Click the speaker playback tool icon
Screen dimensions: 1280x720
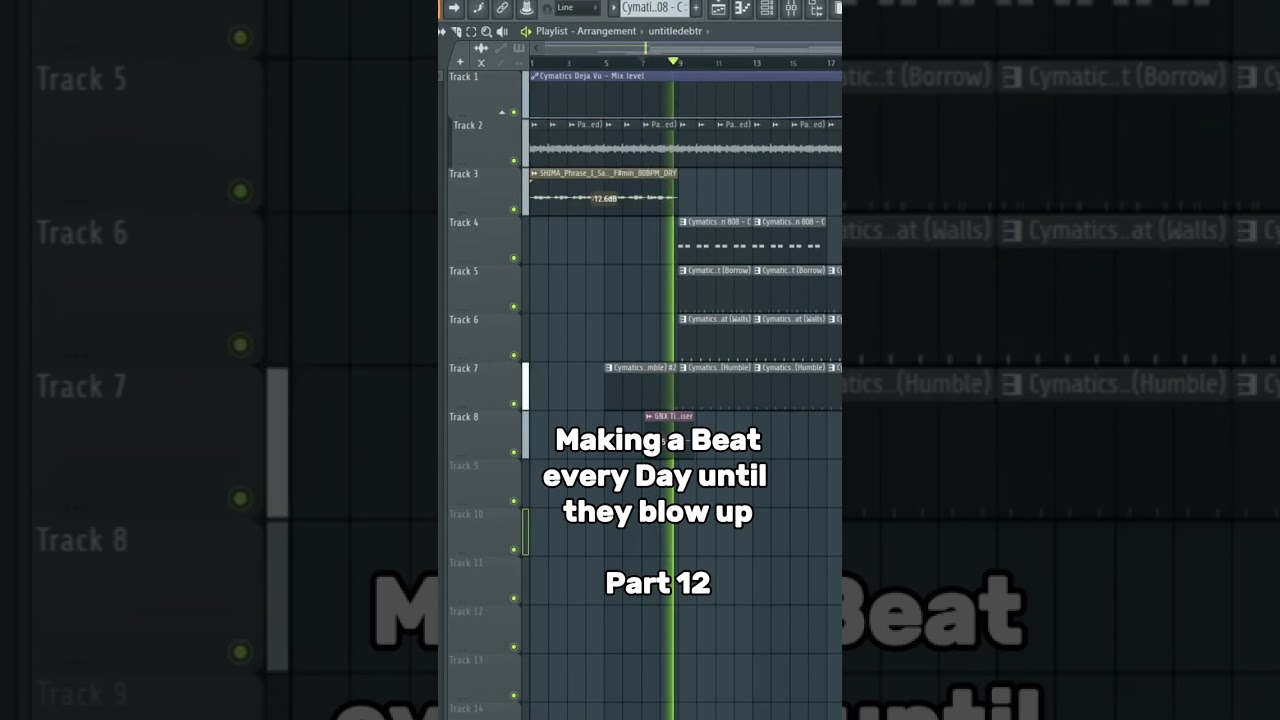tap(502, 31)
